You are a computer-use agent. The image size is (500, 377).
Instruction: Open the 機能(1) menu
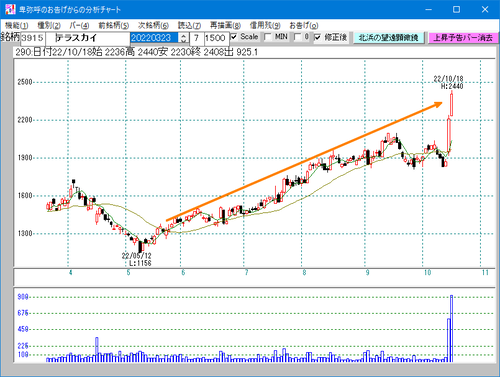tap(17, 25)
